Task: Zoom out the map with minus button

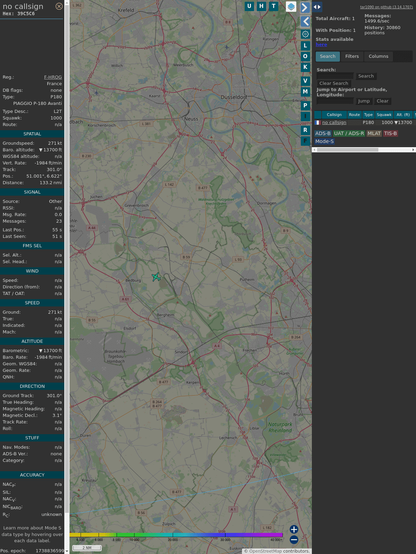Action: (x=294, y=540)
